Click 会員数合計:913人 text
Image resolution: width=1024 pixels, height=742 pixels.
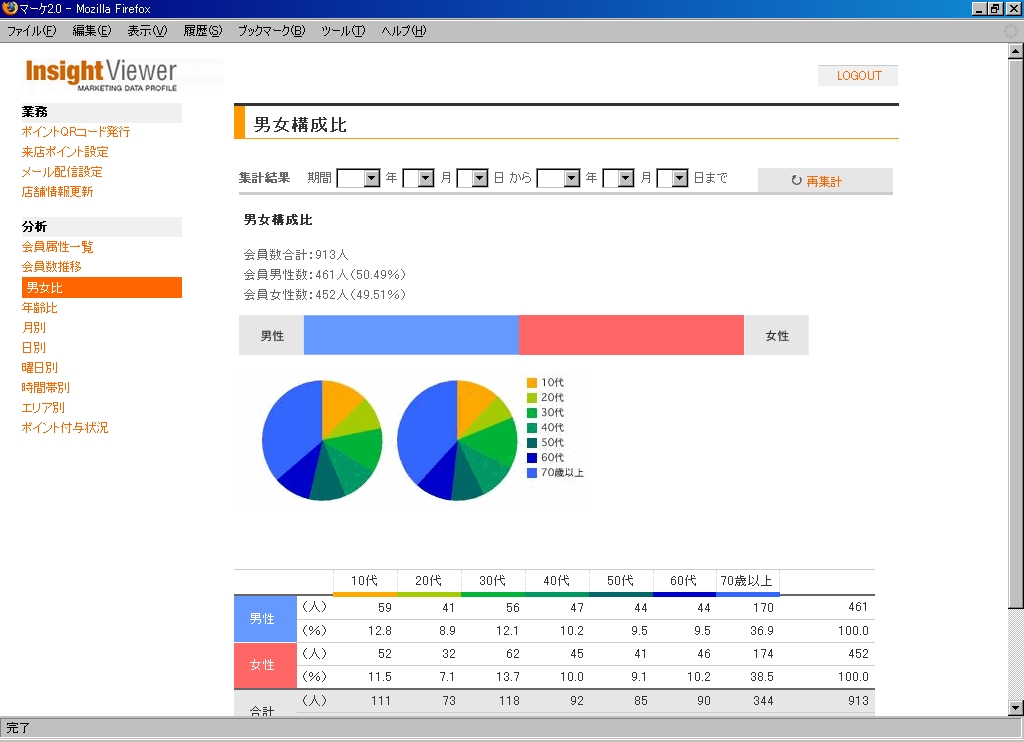tap(296, 254)
